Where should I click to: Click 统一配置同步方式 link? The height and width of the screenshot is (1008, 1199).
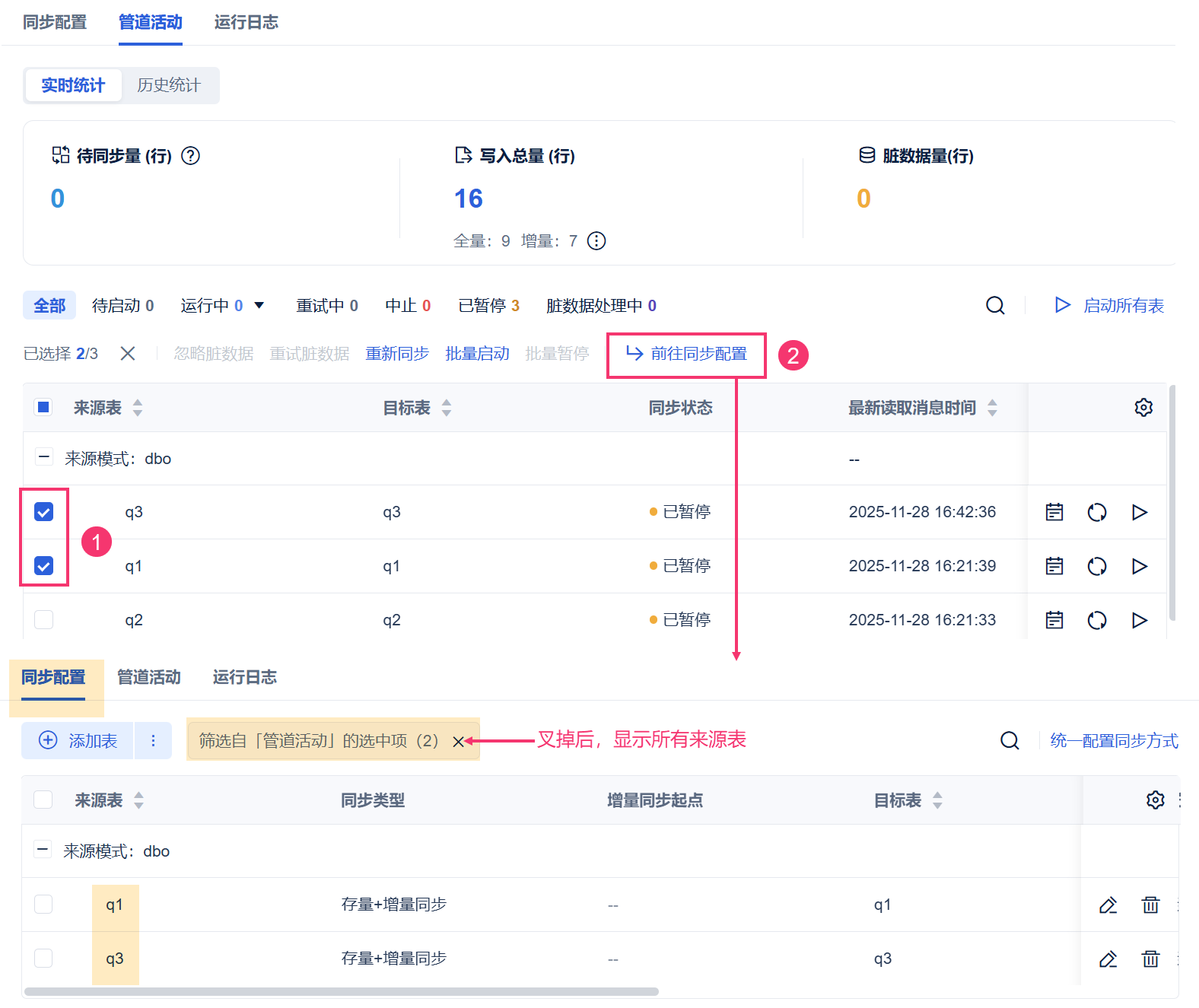tap(1114, 741)
